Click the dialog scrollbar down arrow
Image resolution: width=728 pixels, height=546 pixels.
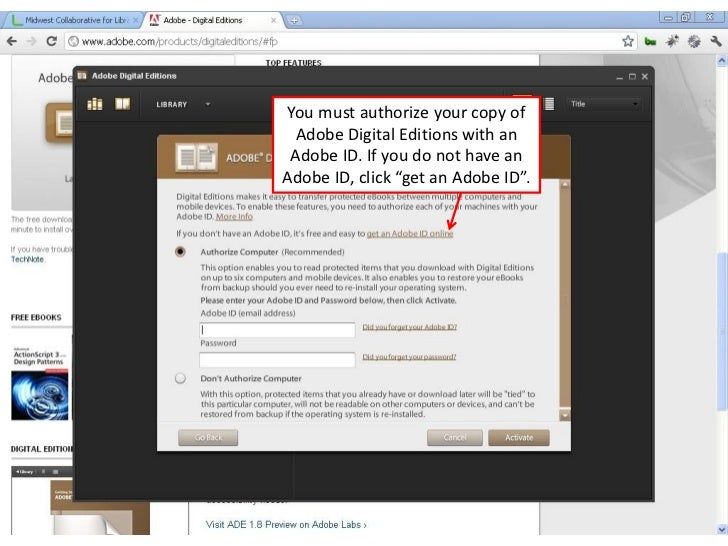coord(565,415)
